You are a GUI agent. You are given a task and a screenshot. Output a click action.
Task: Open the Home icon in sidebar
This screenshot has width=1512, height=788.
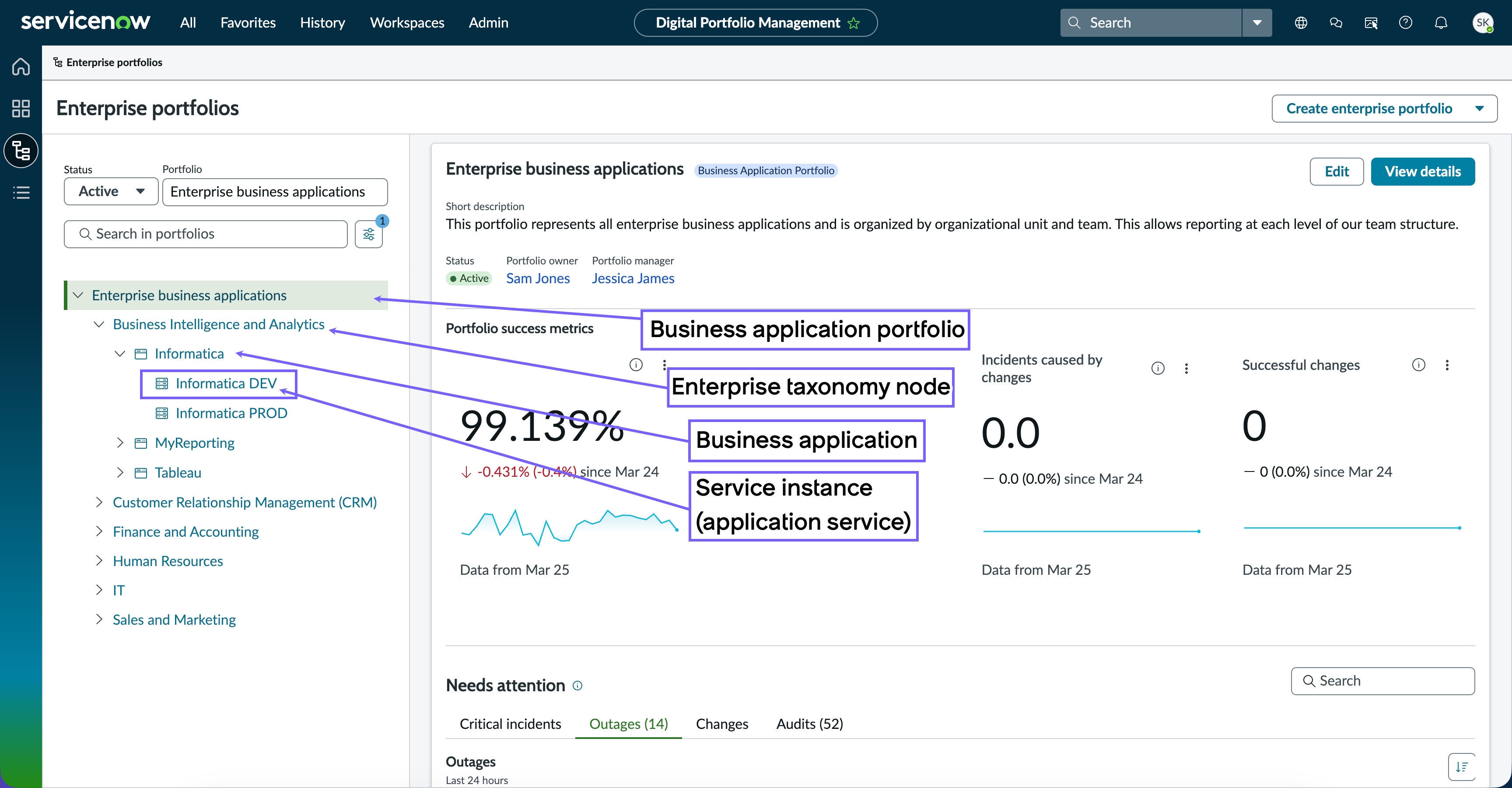(21, 67)
